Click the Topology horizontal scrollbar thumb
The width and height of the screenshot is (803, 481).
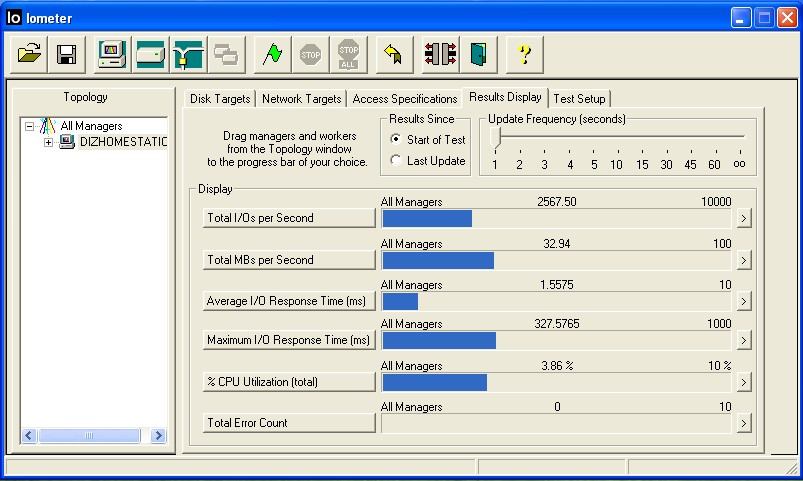[x=89, y=435]
